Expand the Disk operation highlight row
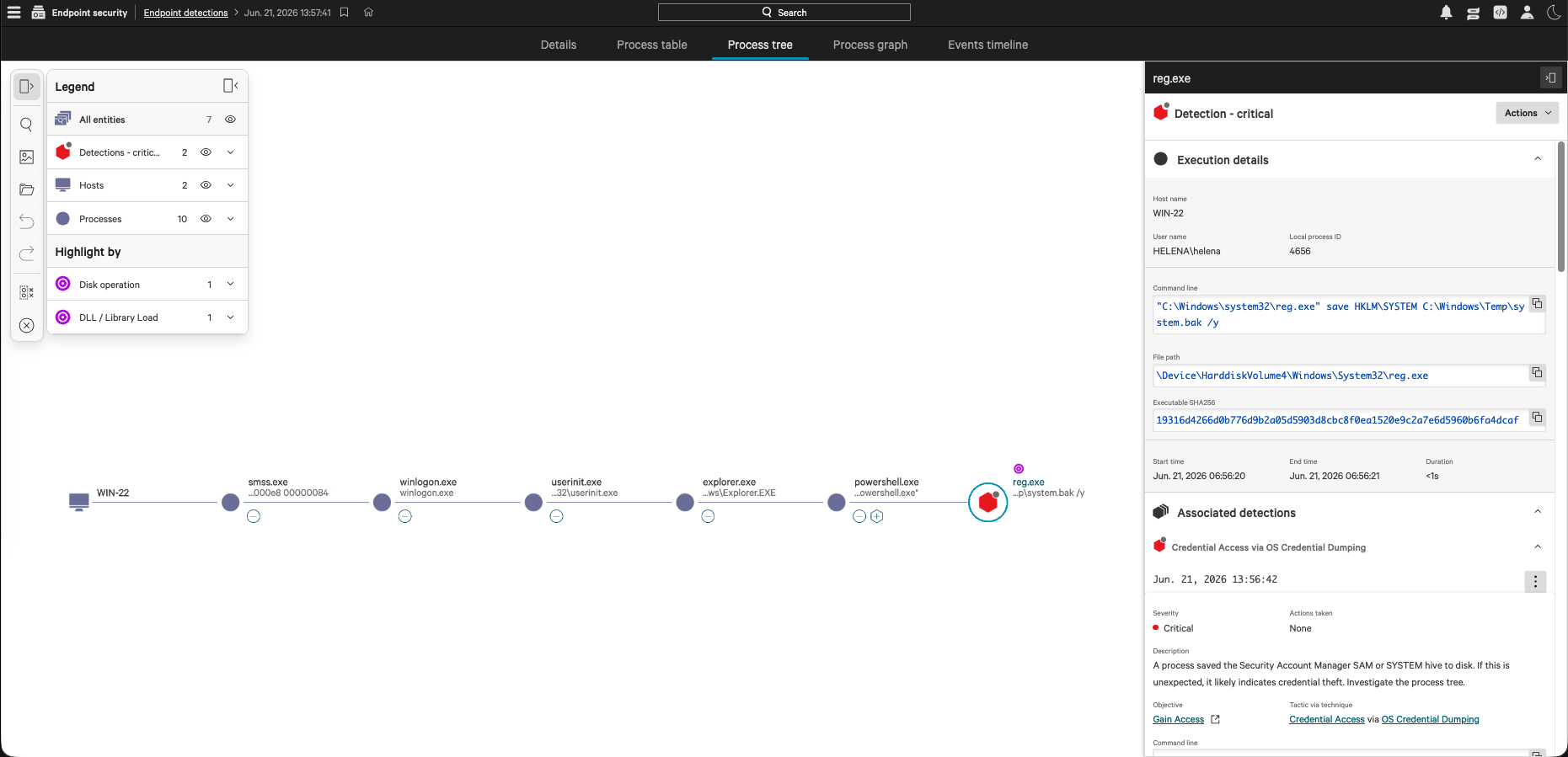This screenshot has width=1568, height=757. point(230,285)
